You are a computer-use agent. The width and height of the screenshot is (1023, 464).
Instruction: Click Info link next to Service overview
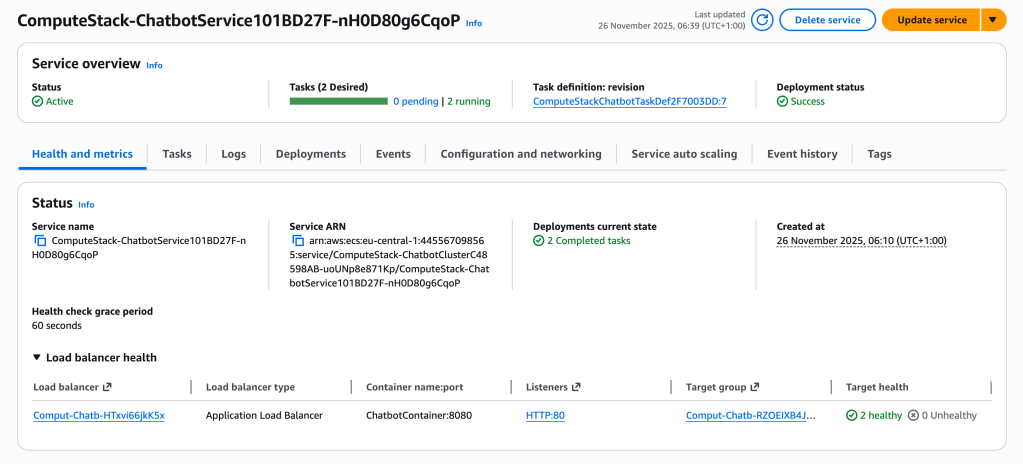click(154, 65)
